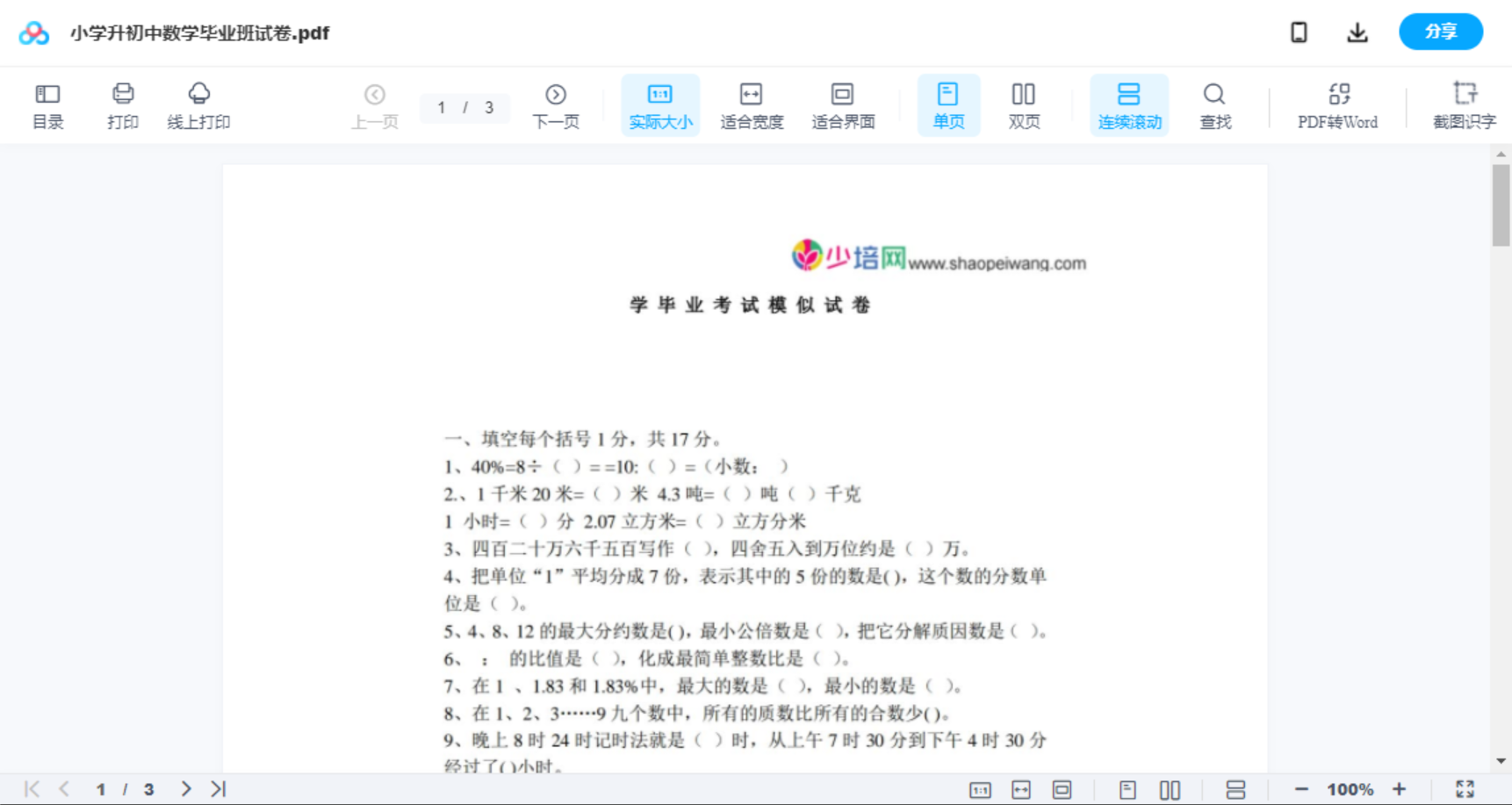Select 实际大小 actual size mode

coord(660,104)
